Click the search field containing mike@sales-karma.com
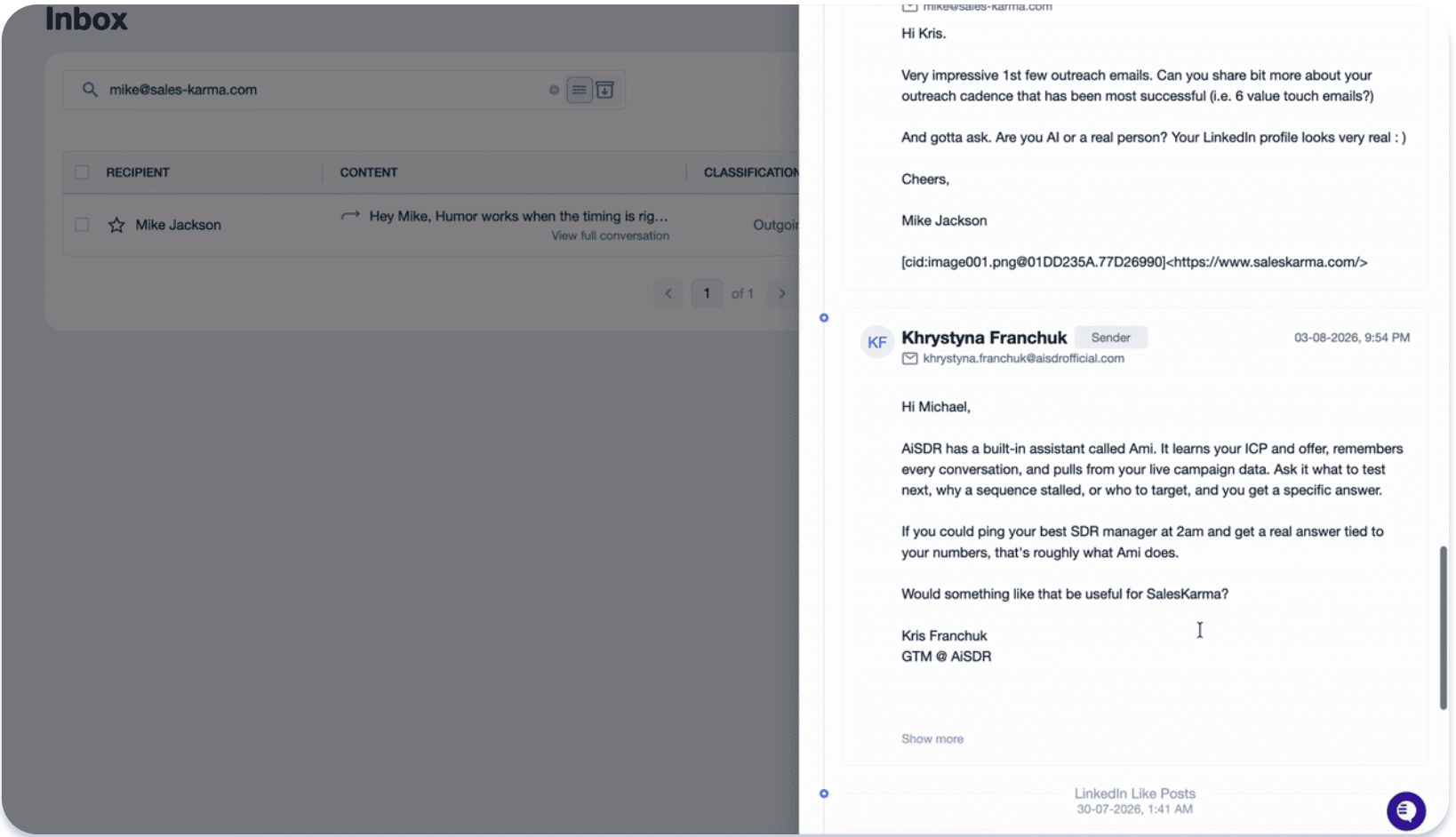 [x=344, y=90]
